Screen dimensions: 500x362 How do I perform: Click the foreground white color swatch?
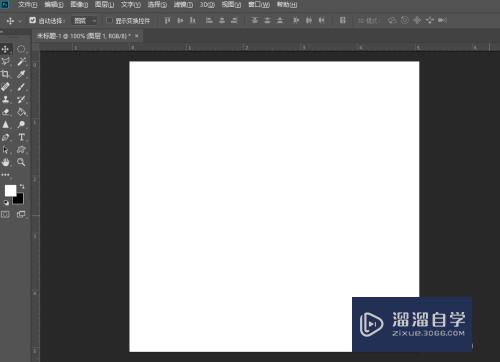coord(10,190)
